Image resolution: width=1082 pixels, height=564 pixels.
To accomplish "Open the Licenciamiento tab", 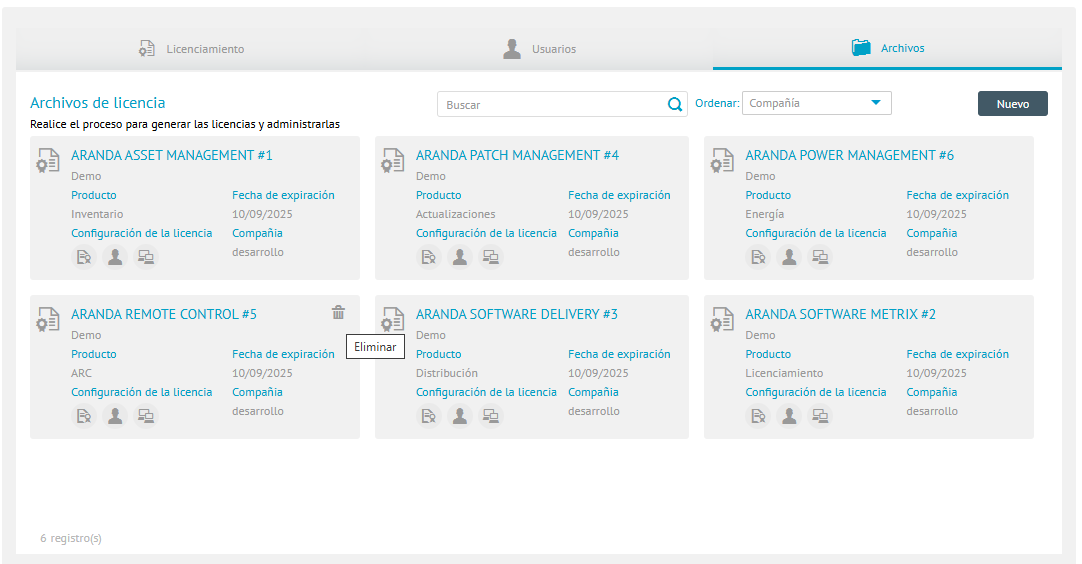I will pyautogui.click(x=190, y=49).
